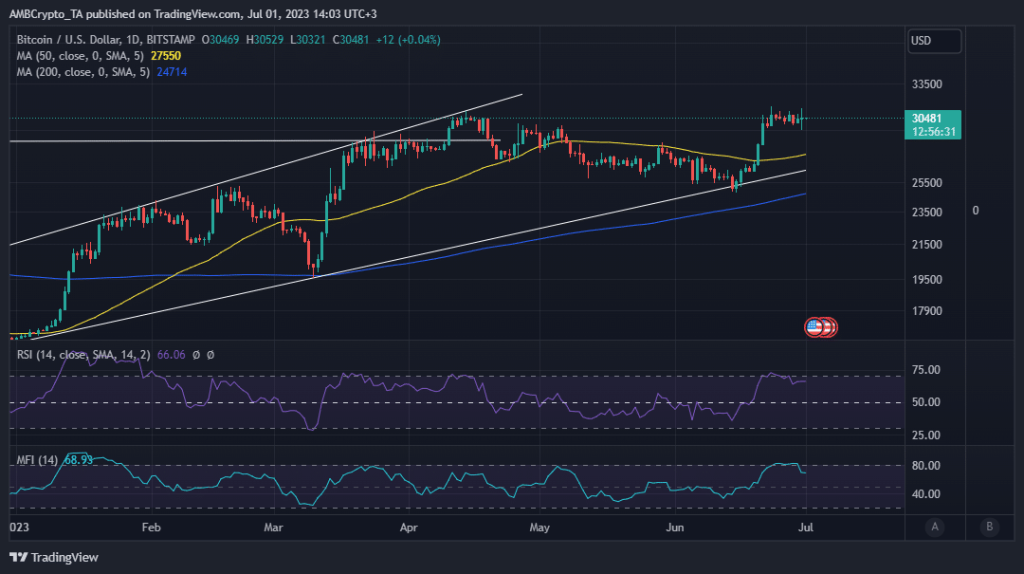Click the MA 200 value 24714
The image size is (1024, 574).
pos(173,73)
